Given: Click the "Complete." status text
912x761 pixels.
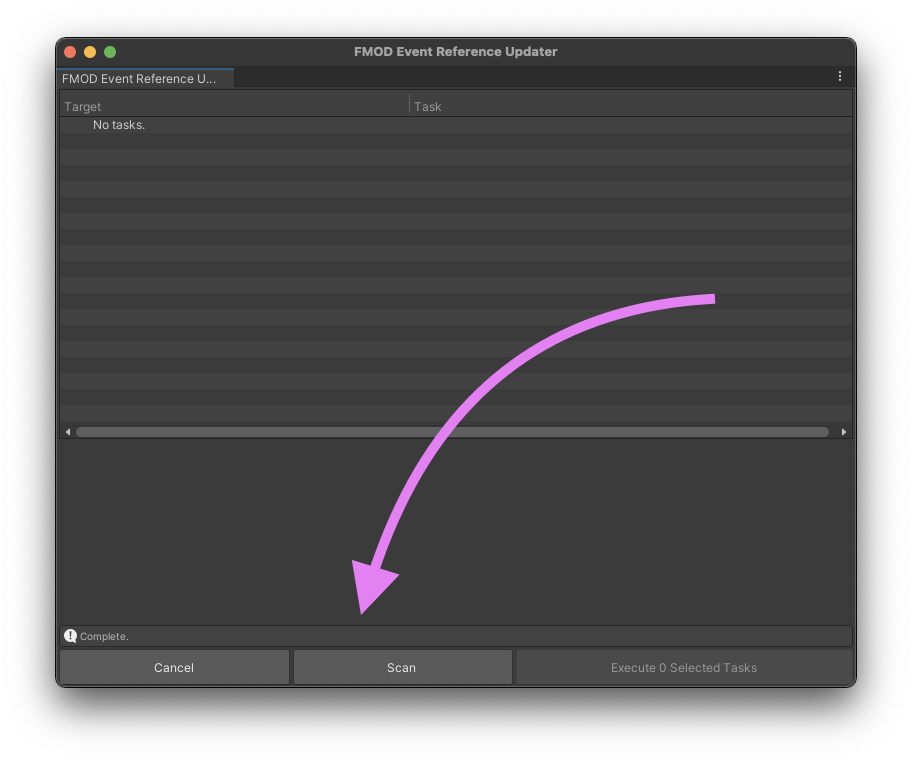Looking at the screenshot, I should tap(104, 636).
